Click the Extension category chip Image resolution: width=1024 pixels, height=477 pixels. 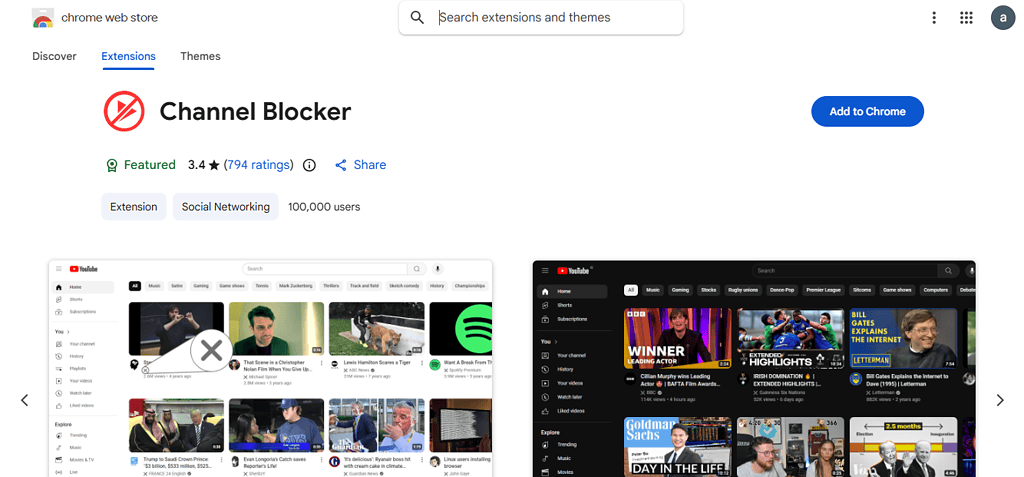coord(133,206)
